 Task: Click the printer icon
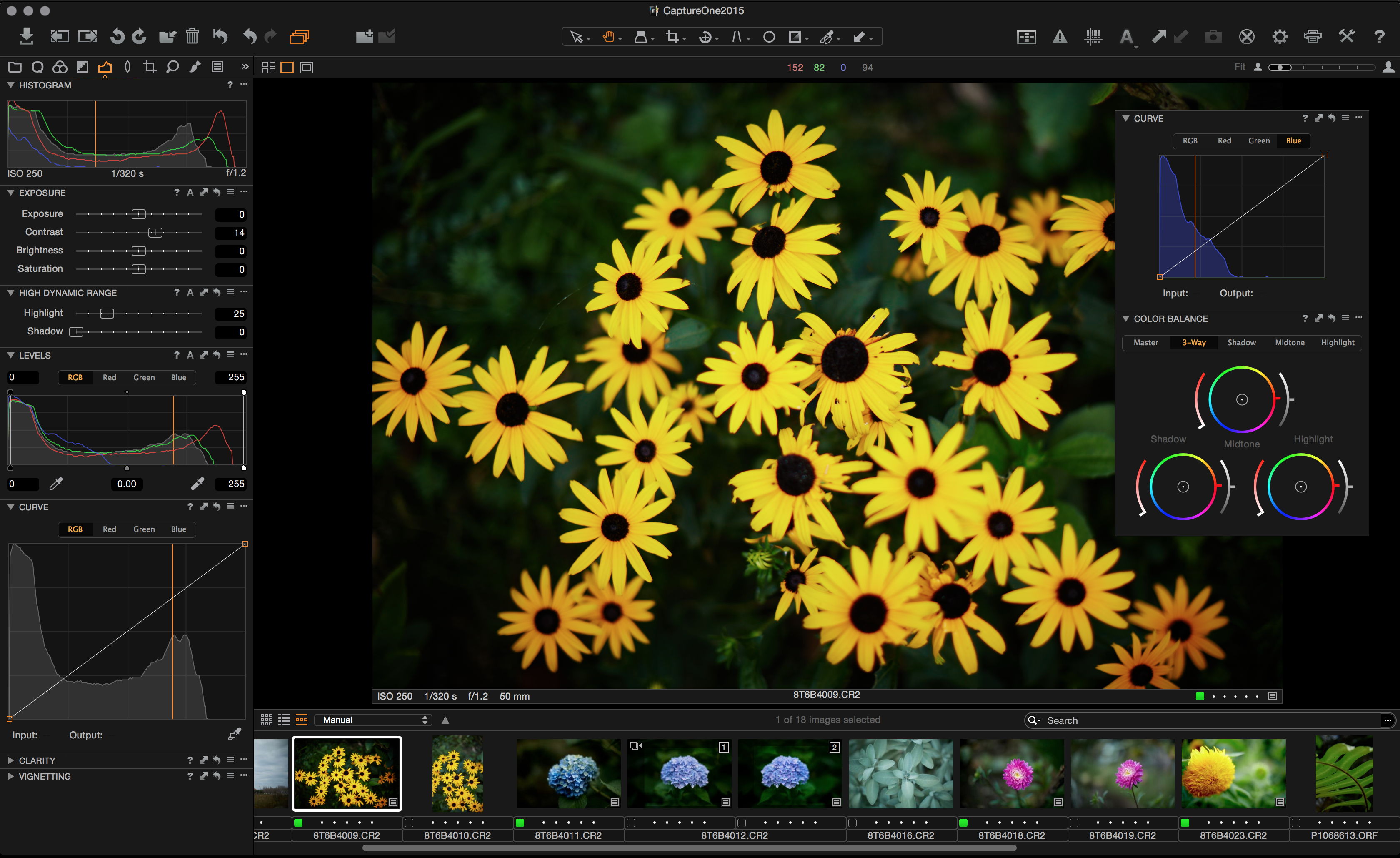pyautogui.click(x=1312, y=37)
